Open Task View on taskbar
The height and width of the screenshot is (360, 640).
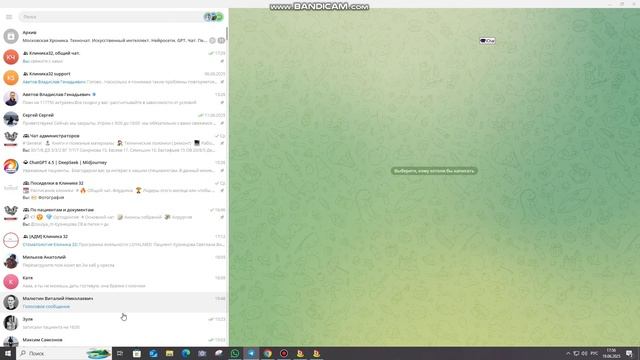click(120, 353)
